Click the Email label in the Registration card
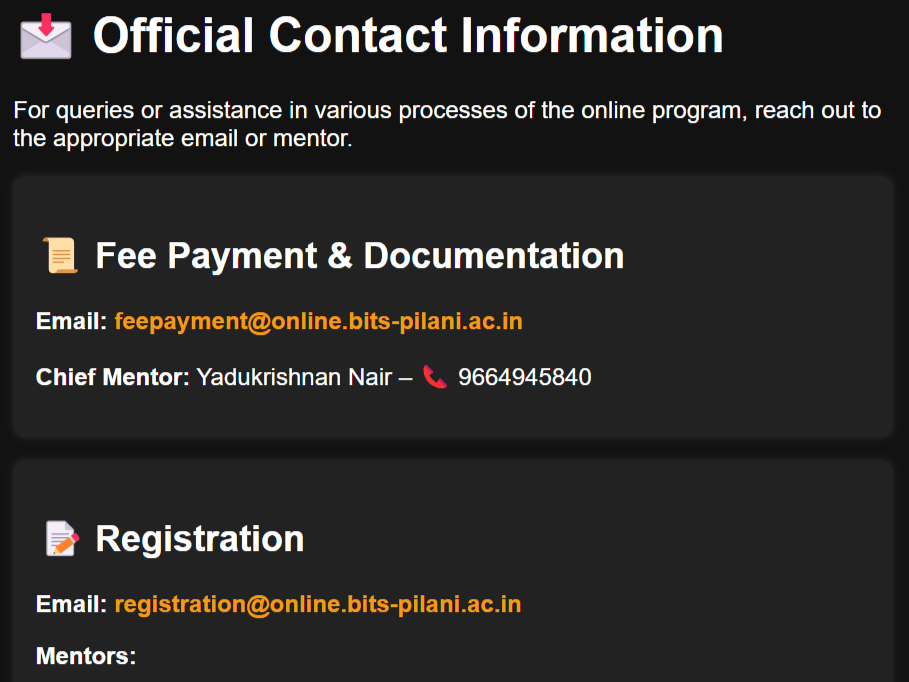This screenshot has height=682, width=909. pos(71,604)
